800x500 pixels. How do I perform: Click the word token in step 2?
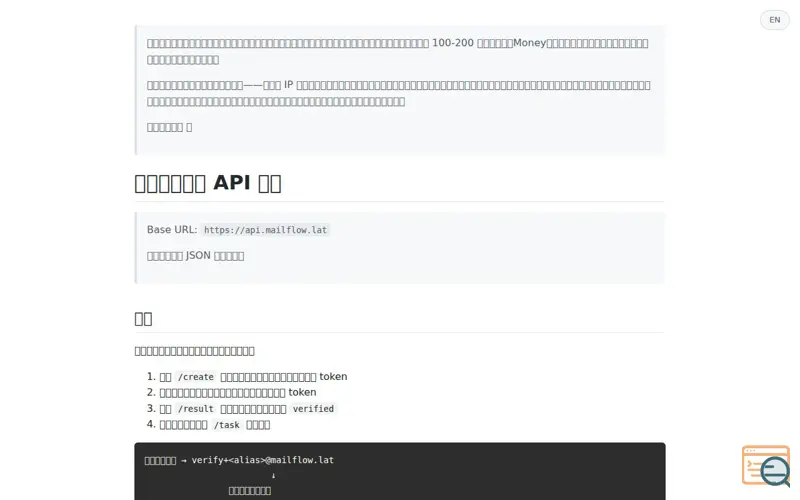(302, 392)
